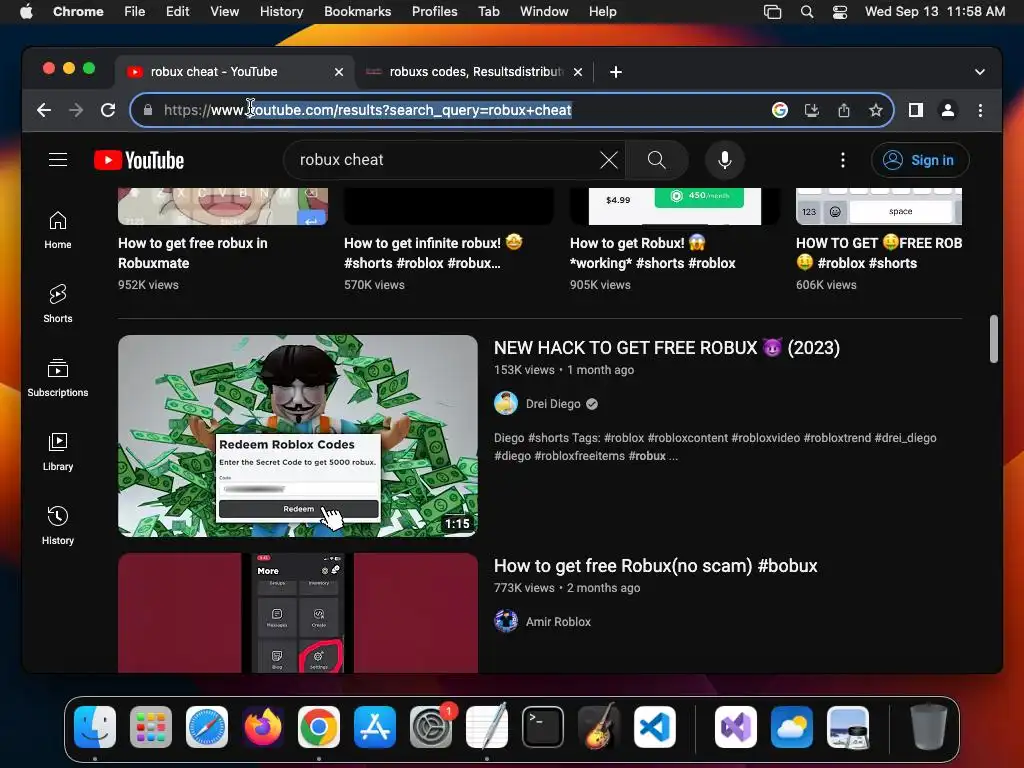Open Control Center in menu bar
This screenshot has height=768, width=1024.
click(x=840, y=12)
